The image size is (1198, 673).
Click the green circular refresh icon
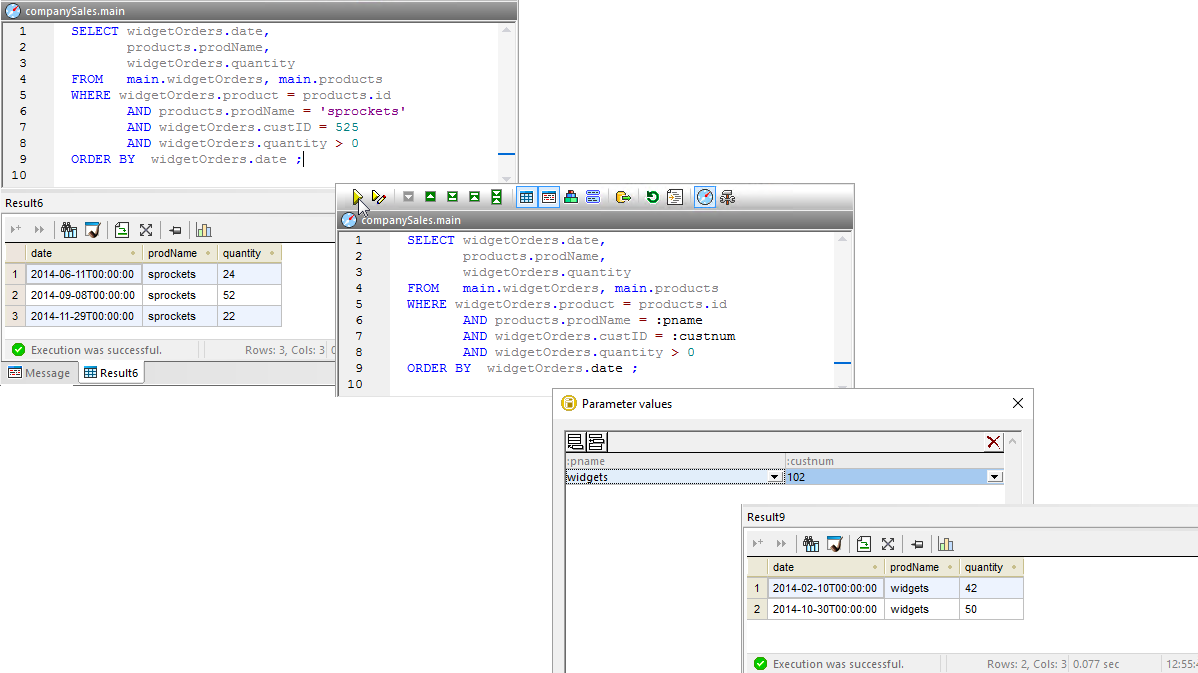coord(652,197)
